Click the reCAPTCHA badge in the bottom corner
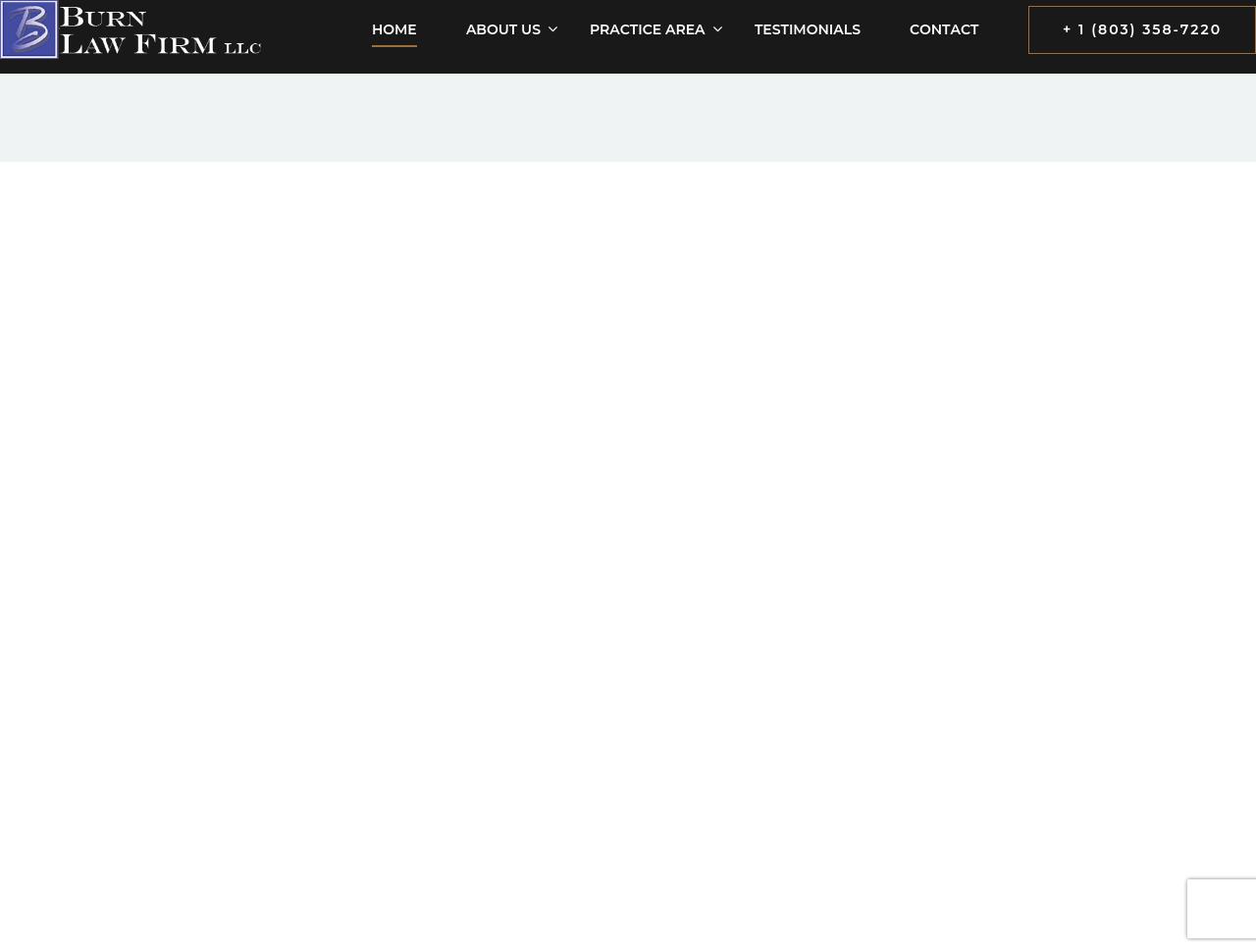This screenshot has width=1256, height=952. coord(1221,909)
